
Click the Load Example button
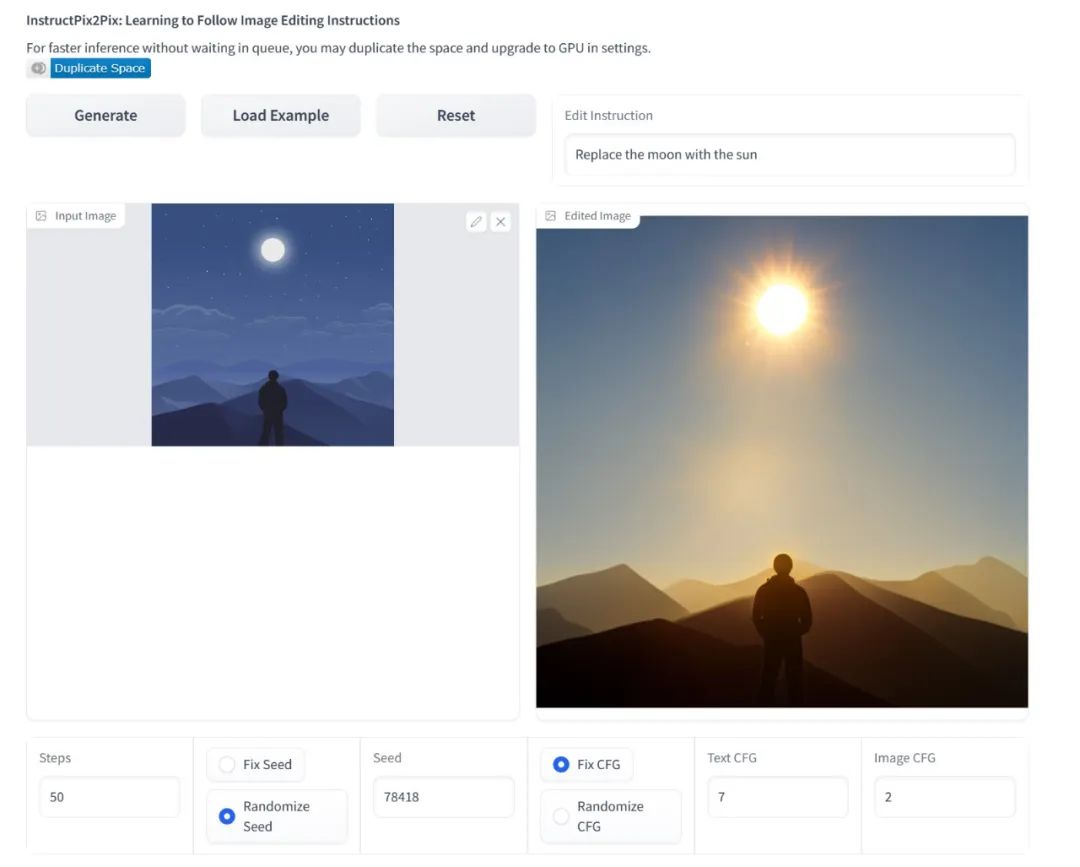(281, 115)
